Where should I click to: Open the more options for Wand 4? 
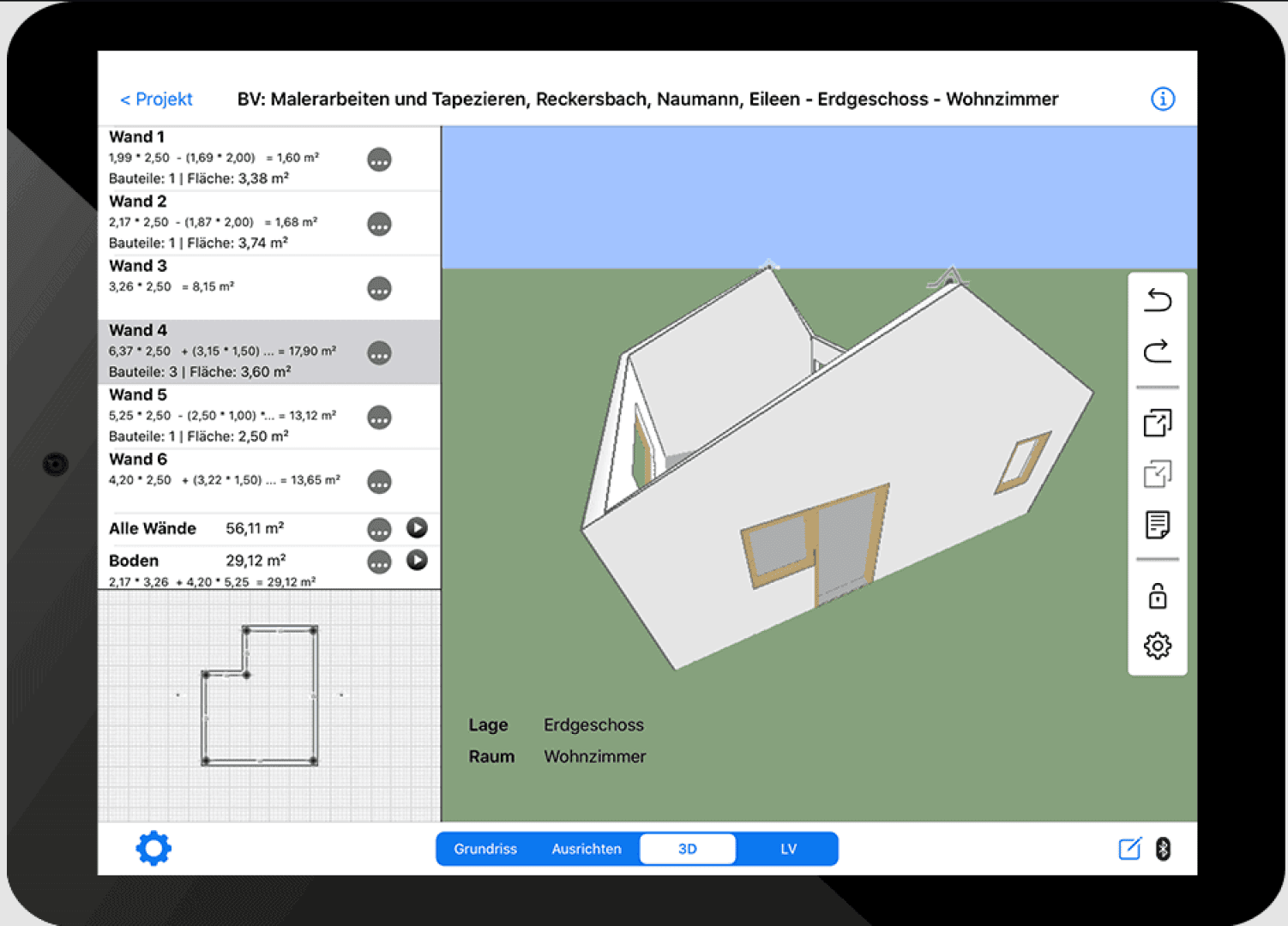click(x=379, y=353)
